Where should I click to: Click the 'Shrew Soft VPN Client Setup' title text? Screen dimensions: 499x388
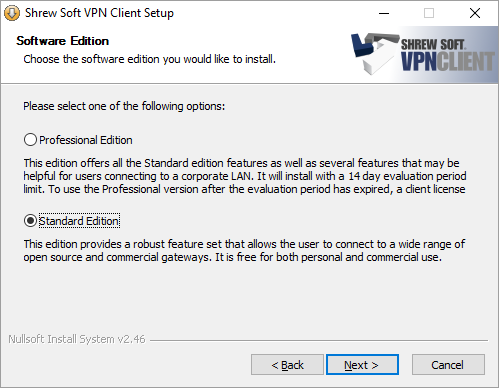tap(99, 13)
